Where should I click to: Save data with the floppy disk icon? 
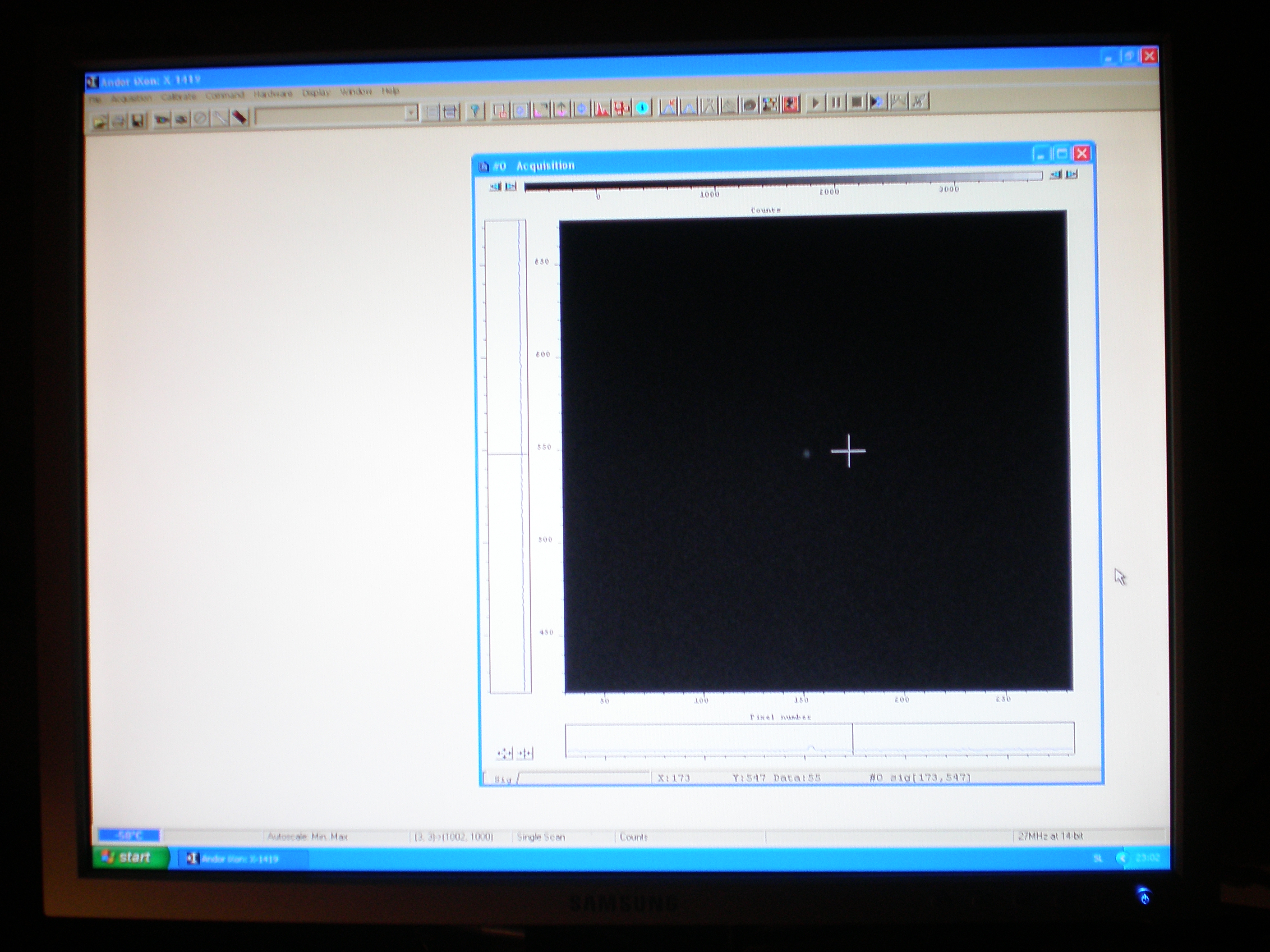137,120
